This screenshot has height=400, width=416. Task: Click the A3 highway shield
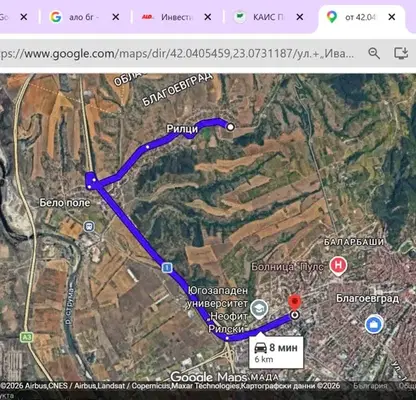pyautogui.click(x=27, y=337)
